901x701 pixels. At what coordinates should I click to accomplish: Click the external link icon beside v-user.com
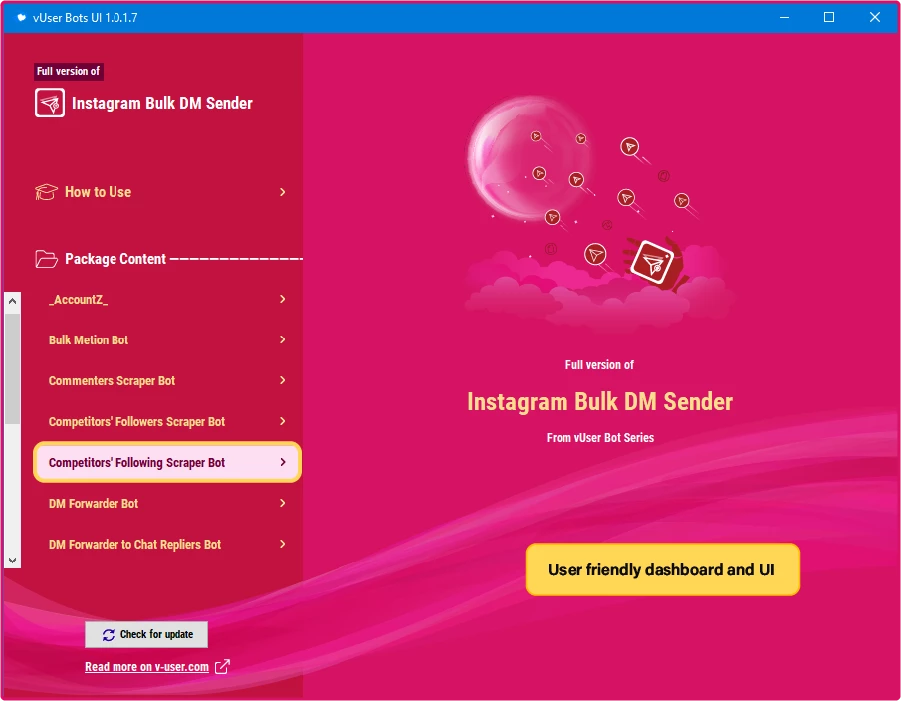[x=222, y=667]
